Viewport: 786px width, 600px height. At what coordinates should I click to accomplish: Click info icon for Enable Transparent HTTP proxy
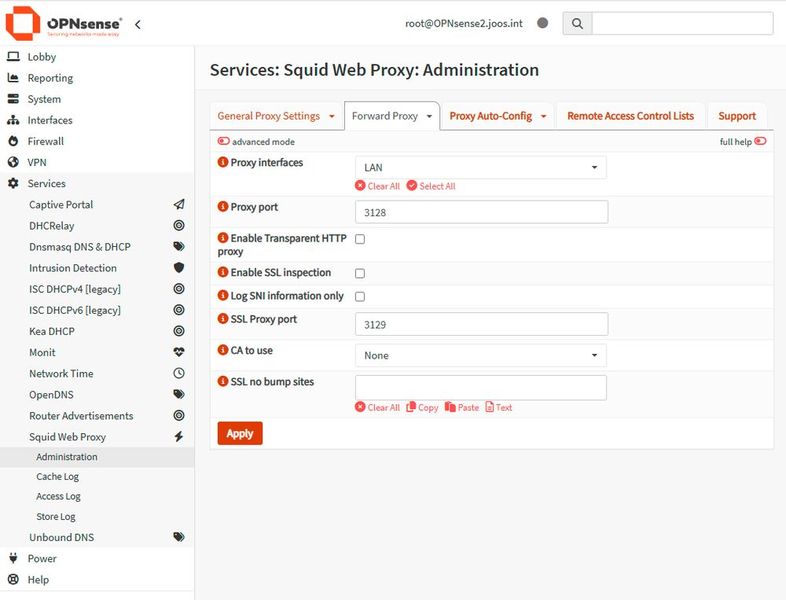[223, 238]
